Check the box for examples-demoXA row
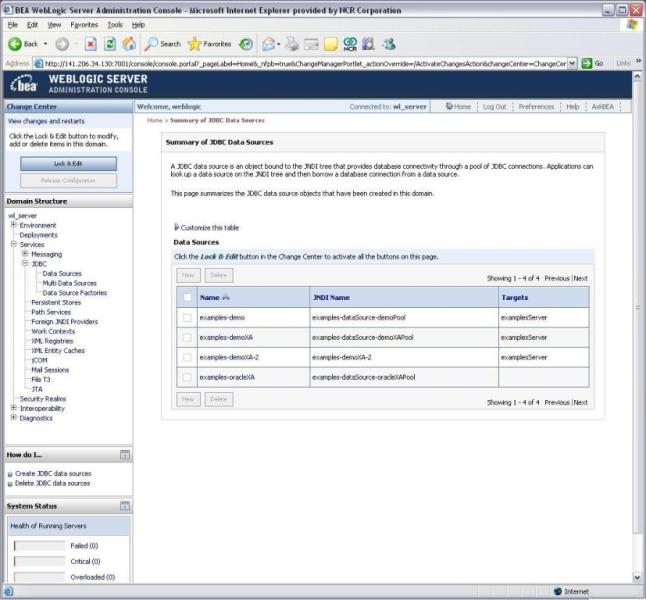 click(x=187, y=337)
